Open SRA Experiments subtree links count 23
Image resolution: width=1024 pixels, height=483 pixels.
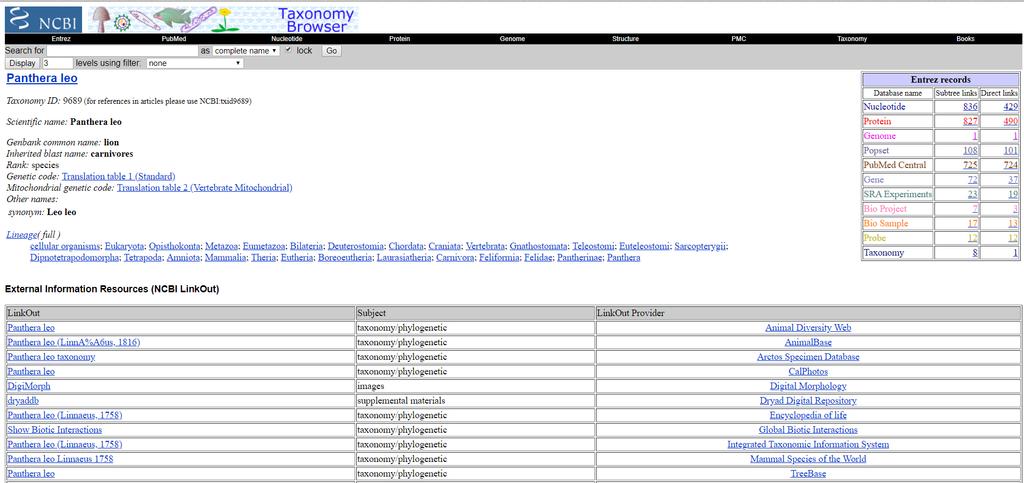click(972, 194)
